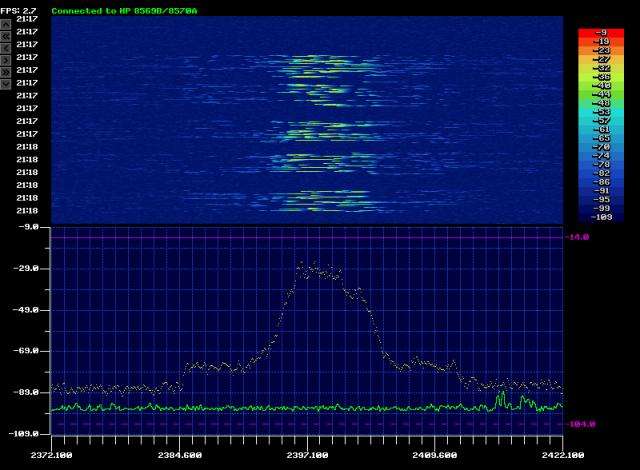Screen dimensions: 640x470
Task: Click the -69.0 amplitude axis label
Action: [x=26, y=351]
